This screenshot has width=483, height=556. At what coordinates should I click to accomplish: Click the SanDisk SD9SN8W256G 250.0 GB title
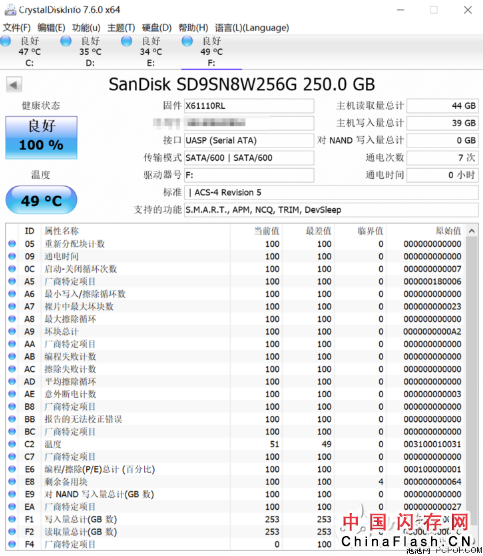tap(242, 84)
